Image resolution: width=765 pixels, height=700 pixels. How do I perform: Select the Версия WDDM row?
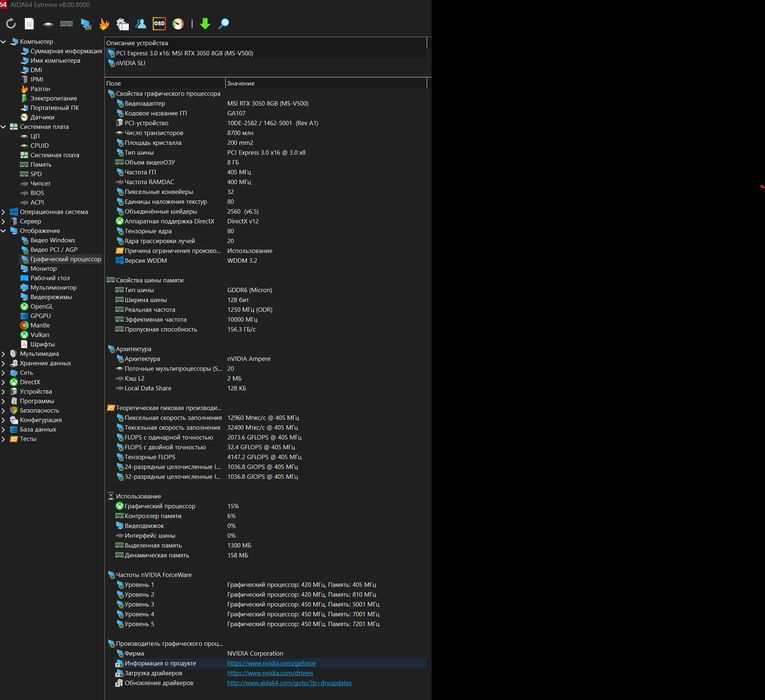point(265,260)
